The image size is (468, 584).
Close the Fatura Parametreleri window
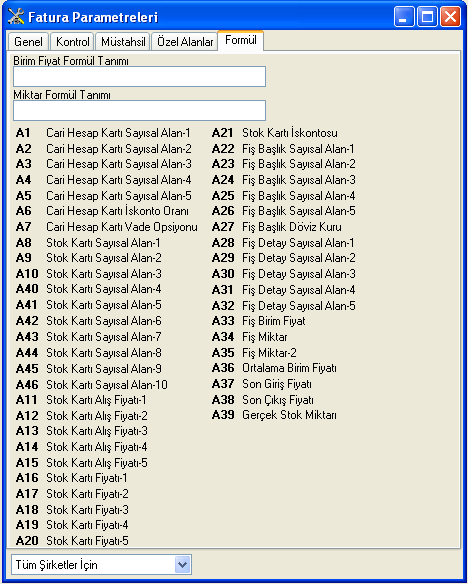[450, 17]
